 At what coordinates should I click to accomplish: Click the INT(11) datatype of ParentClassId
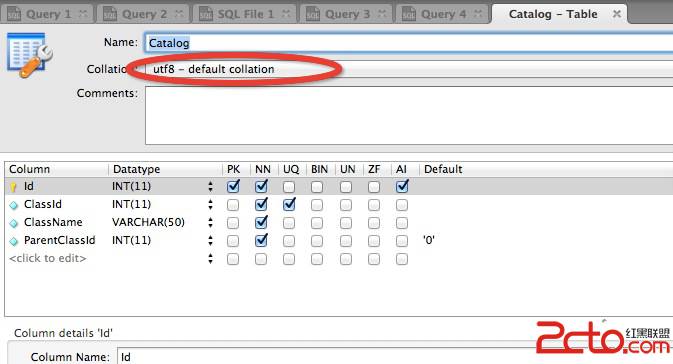[131, 240]
